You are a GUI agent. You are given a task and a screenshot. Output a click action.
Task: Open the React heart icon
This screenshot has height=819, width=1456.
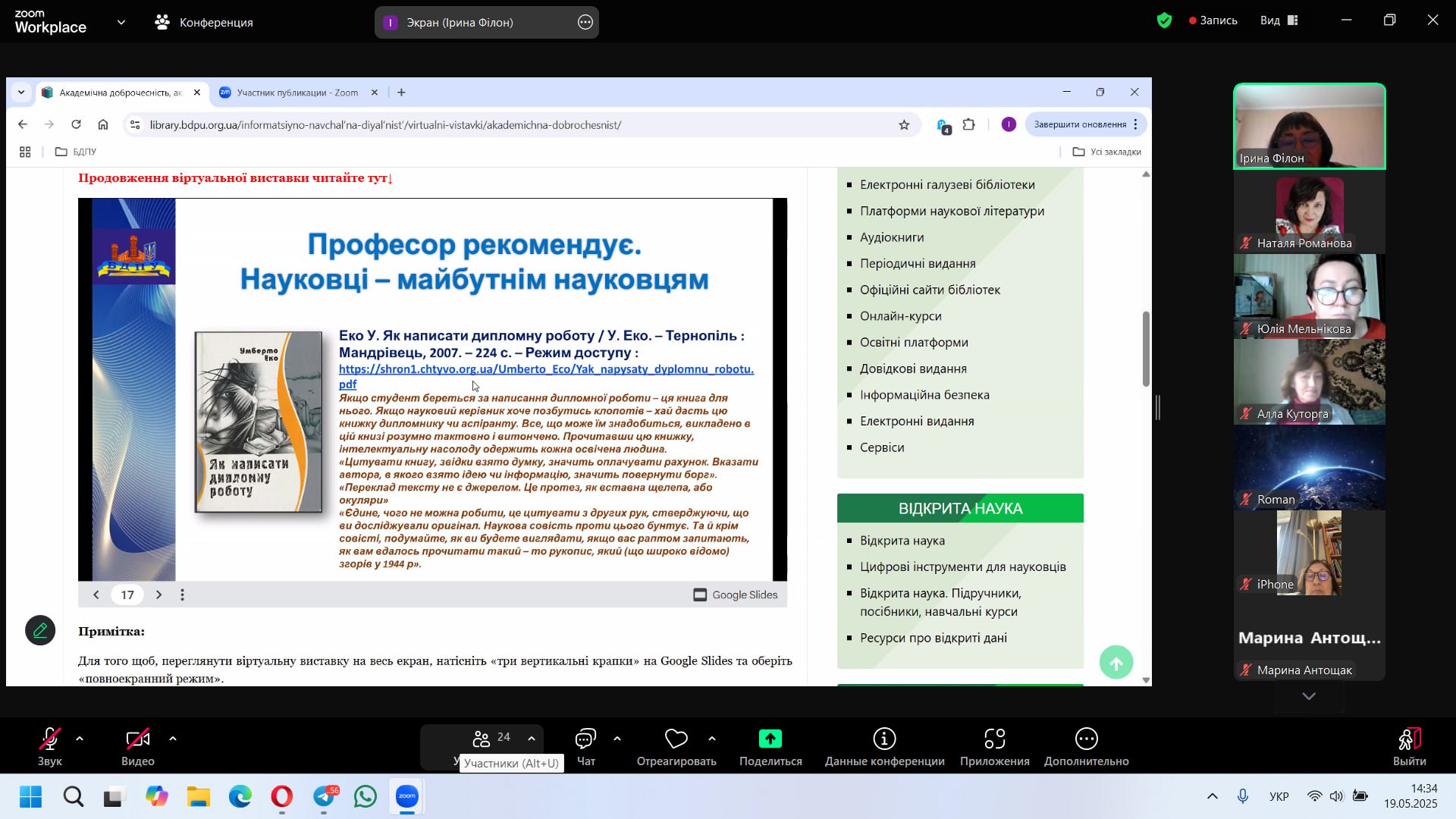pyautogui.click(x=676, y=739)
